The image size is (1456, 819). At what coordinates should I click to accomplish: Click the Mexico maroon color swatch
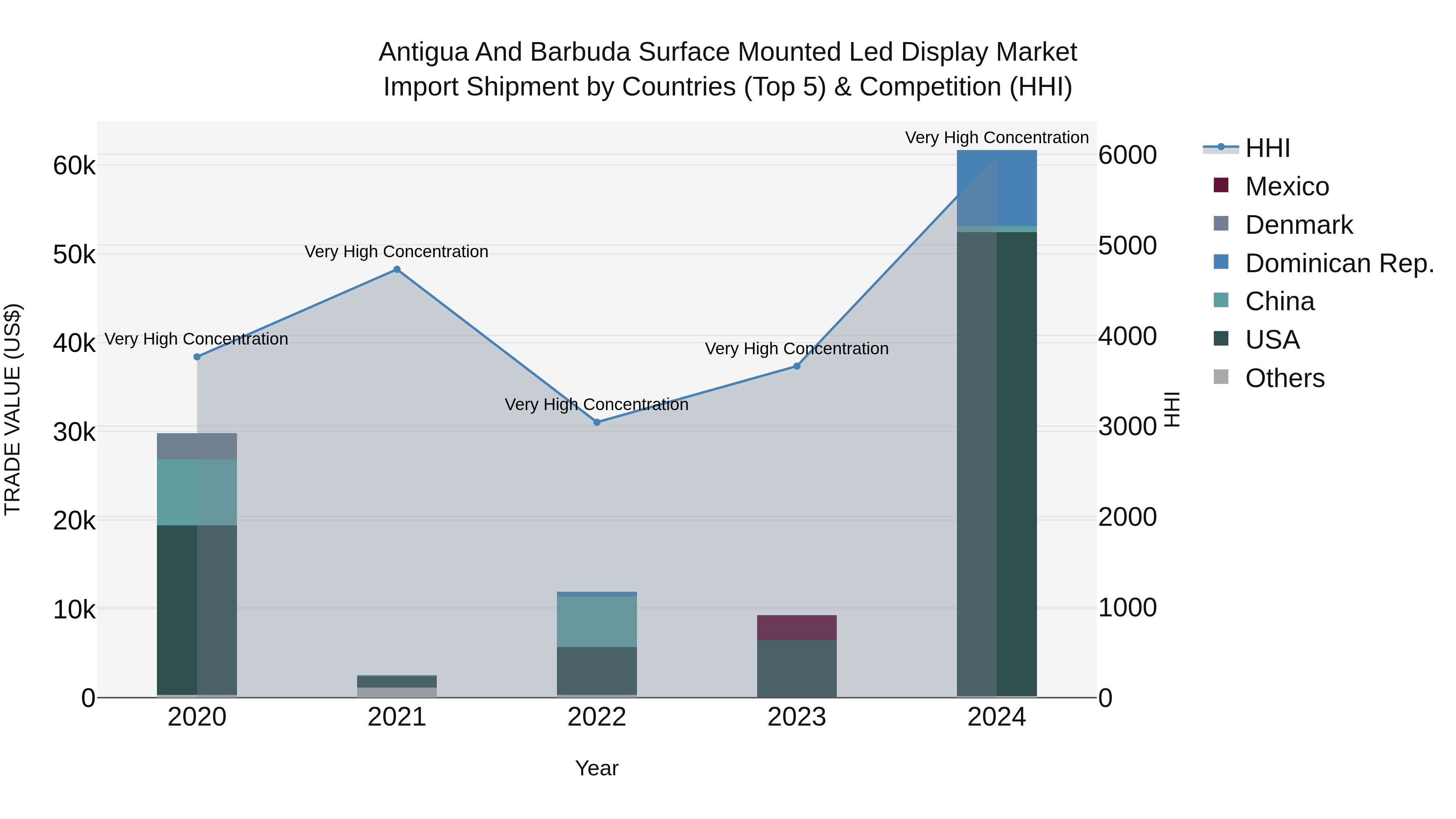[1221, 185]
